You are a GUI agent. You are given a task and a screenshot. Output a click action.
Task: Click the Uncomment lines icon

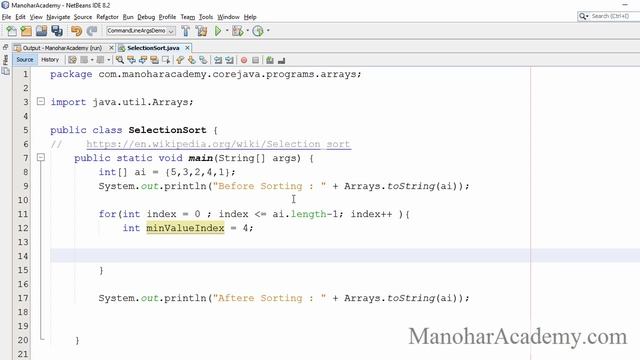[281, 60]
